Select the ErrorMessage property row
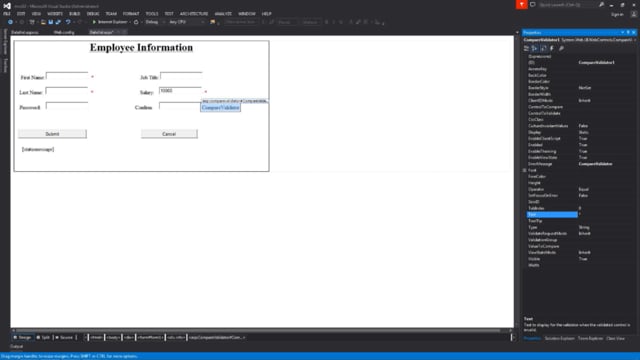The width and height of the screenshot is (640, 360). point(580,164)
